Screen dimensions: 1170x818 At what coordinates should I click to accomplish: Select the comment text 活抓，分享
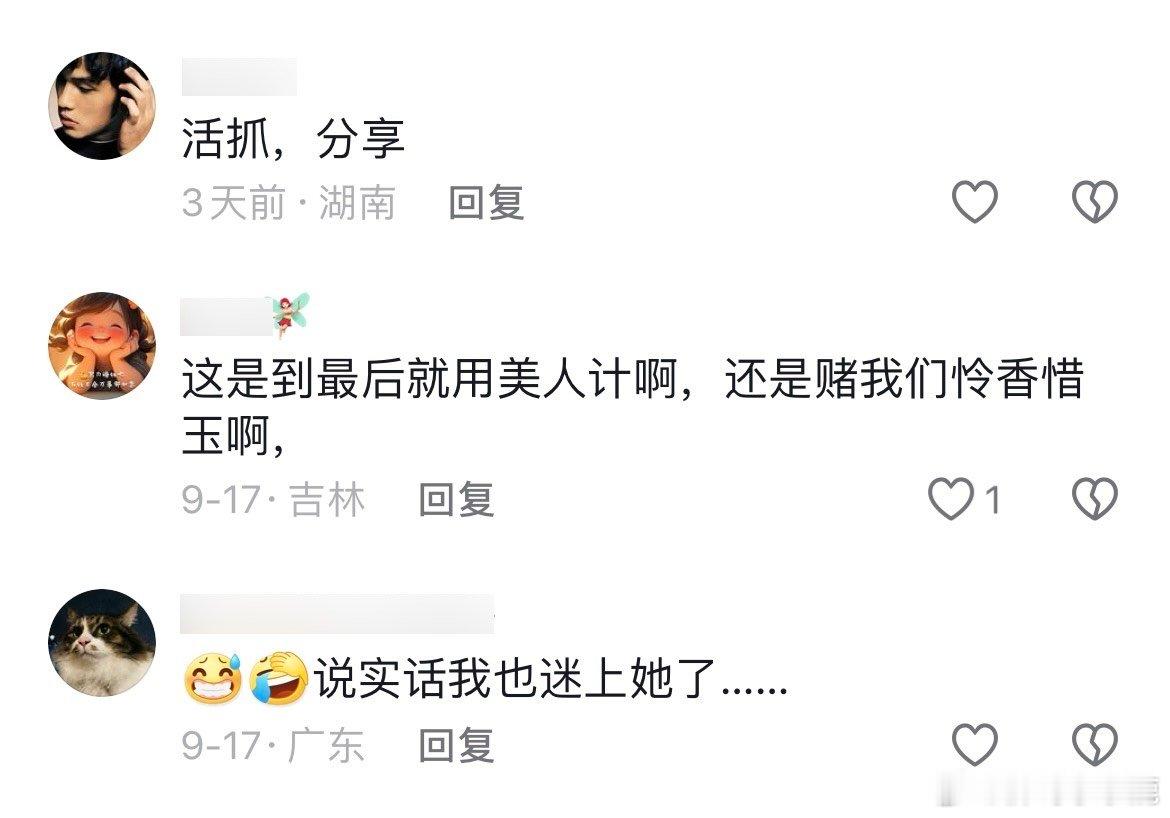[293, 140]
